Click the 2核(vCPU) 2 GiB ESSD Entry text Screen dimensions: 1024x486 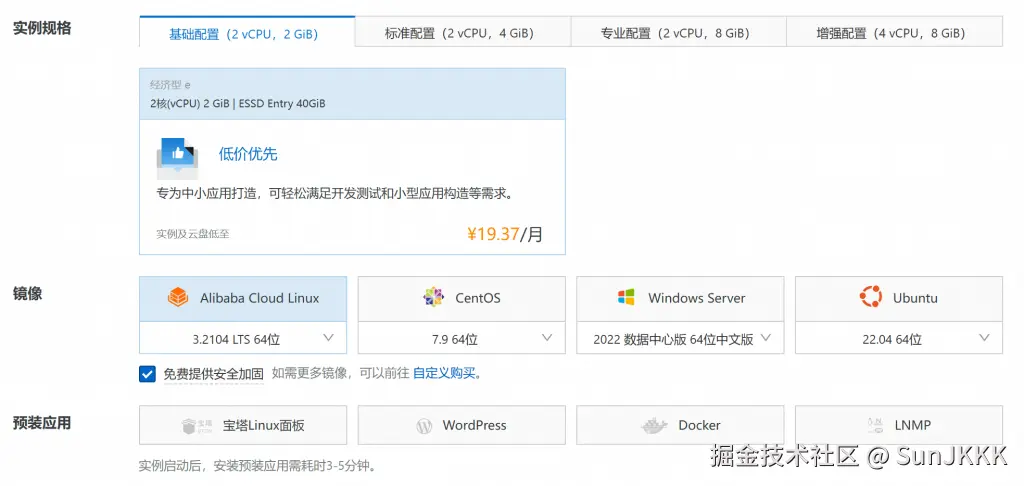click(x=237, y=103)
